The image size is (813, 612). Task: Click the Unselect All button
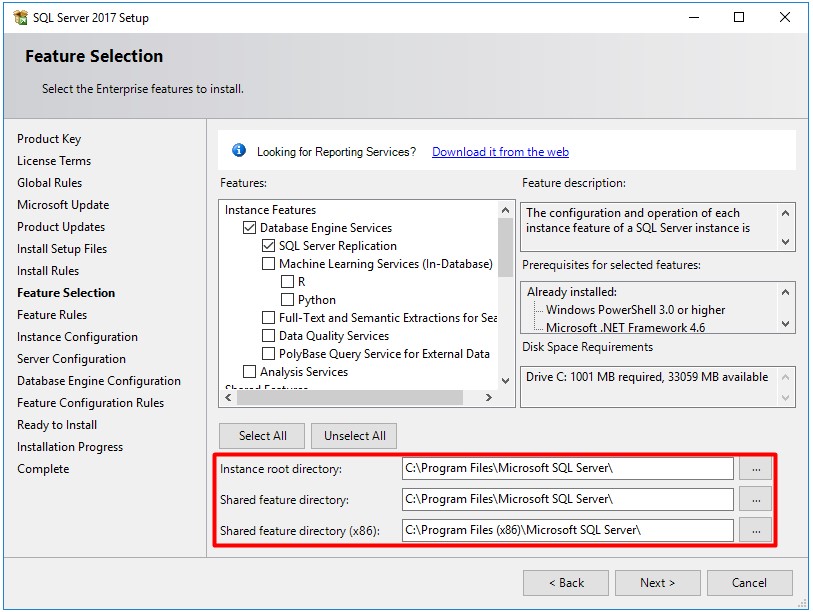pos(353,435)
